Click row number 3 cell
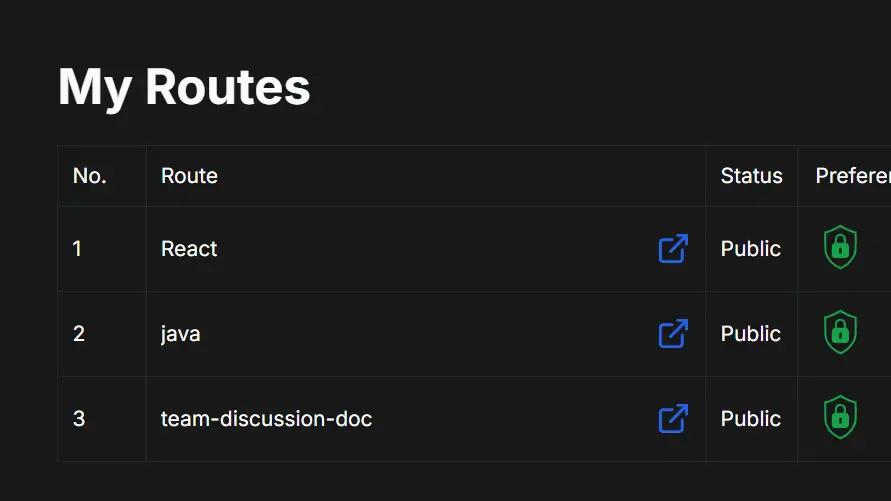 pos(79,419)
